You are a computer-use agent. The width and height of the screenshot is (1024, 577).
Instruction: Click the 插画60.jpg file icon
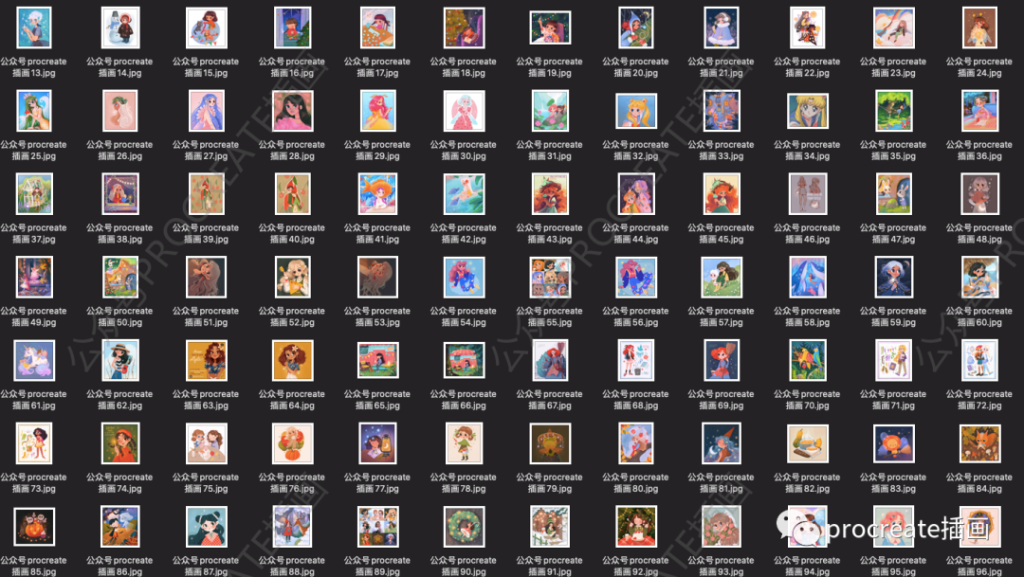click(979, 277)
